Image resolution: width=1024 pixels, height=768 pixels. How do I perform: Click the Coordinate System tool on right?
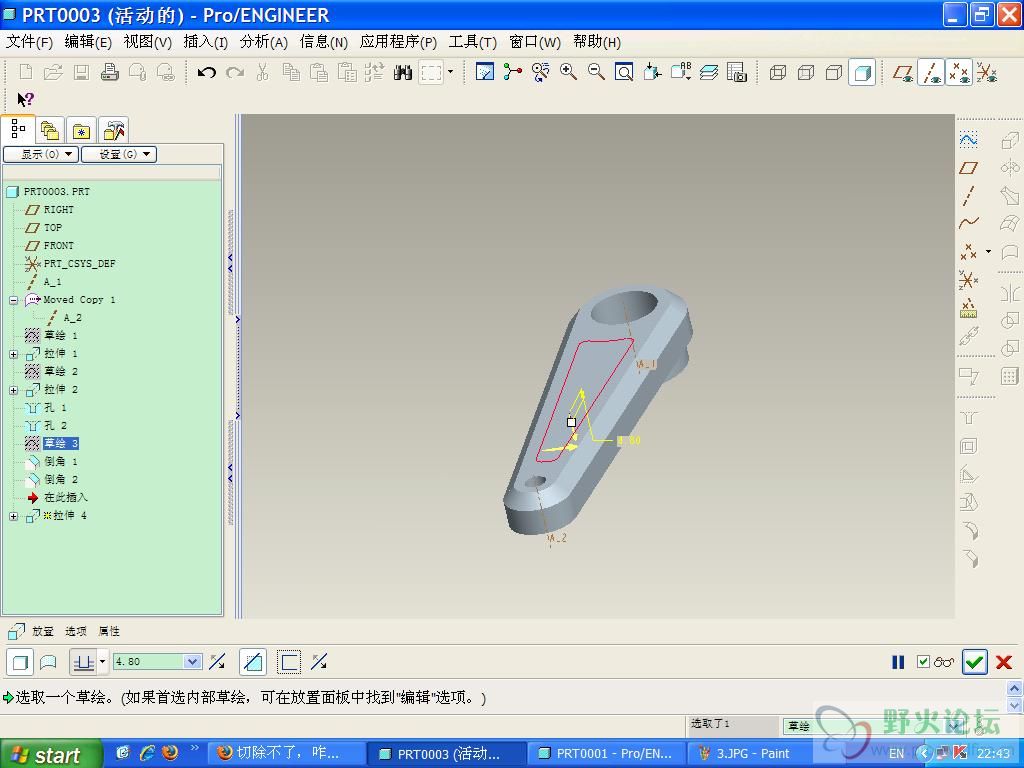[968, 280]
